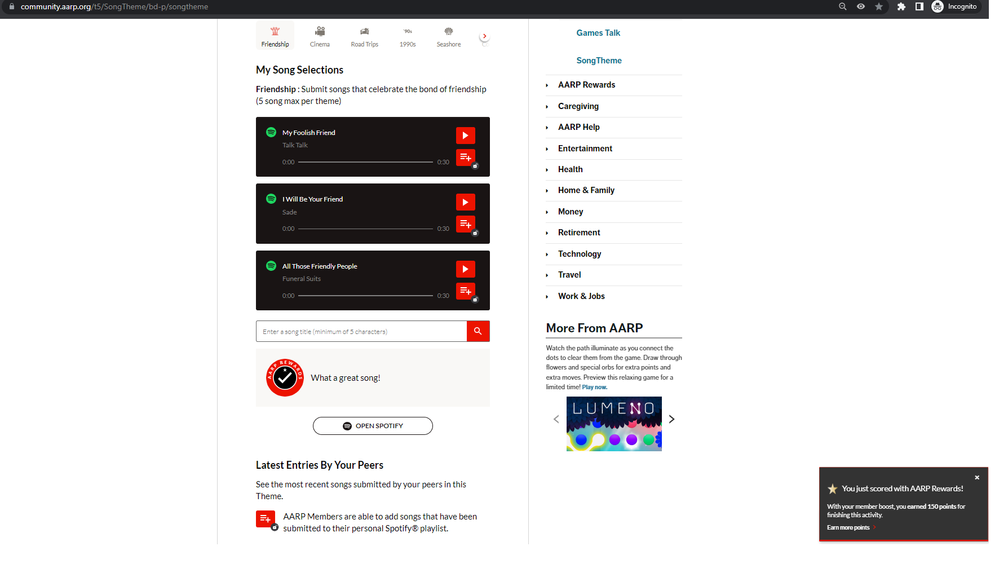Click the red song search magnifier button
Image resolution: width=999 pixels, height=562 pixels.
pos(478,331)
